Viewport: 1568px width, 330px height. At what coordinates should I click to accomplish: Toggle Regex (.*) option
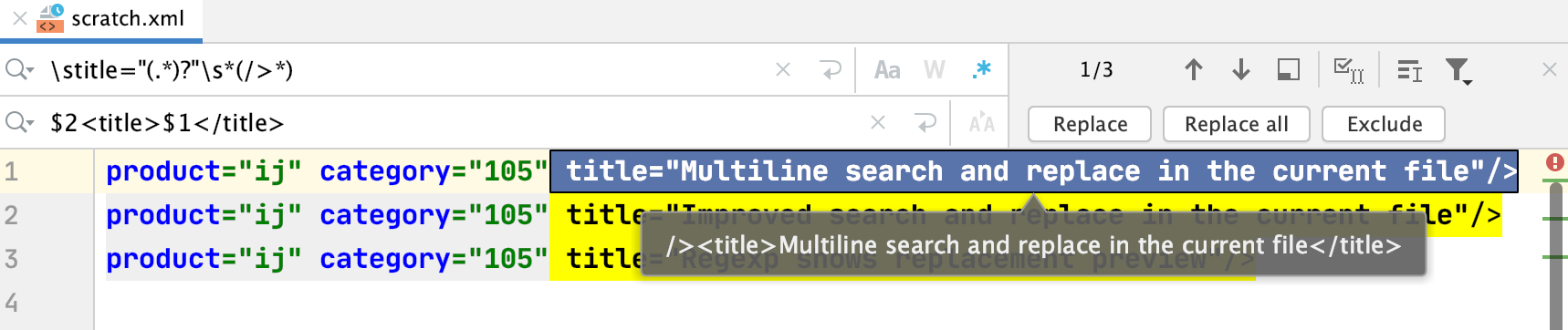click(x=981, y=69)
